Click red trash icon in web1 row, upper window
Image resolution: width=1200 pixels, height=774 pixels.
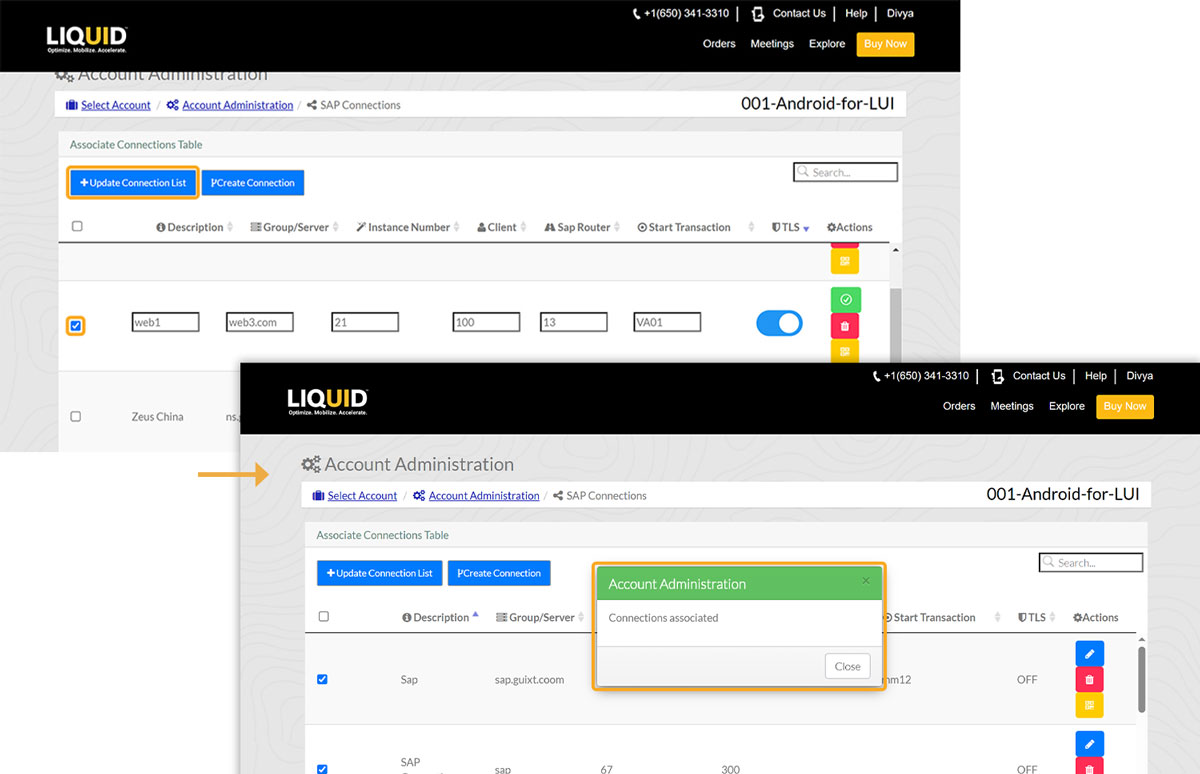click(845, 326)
